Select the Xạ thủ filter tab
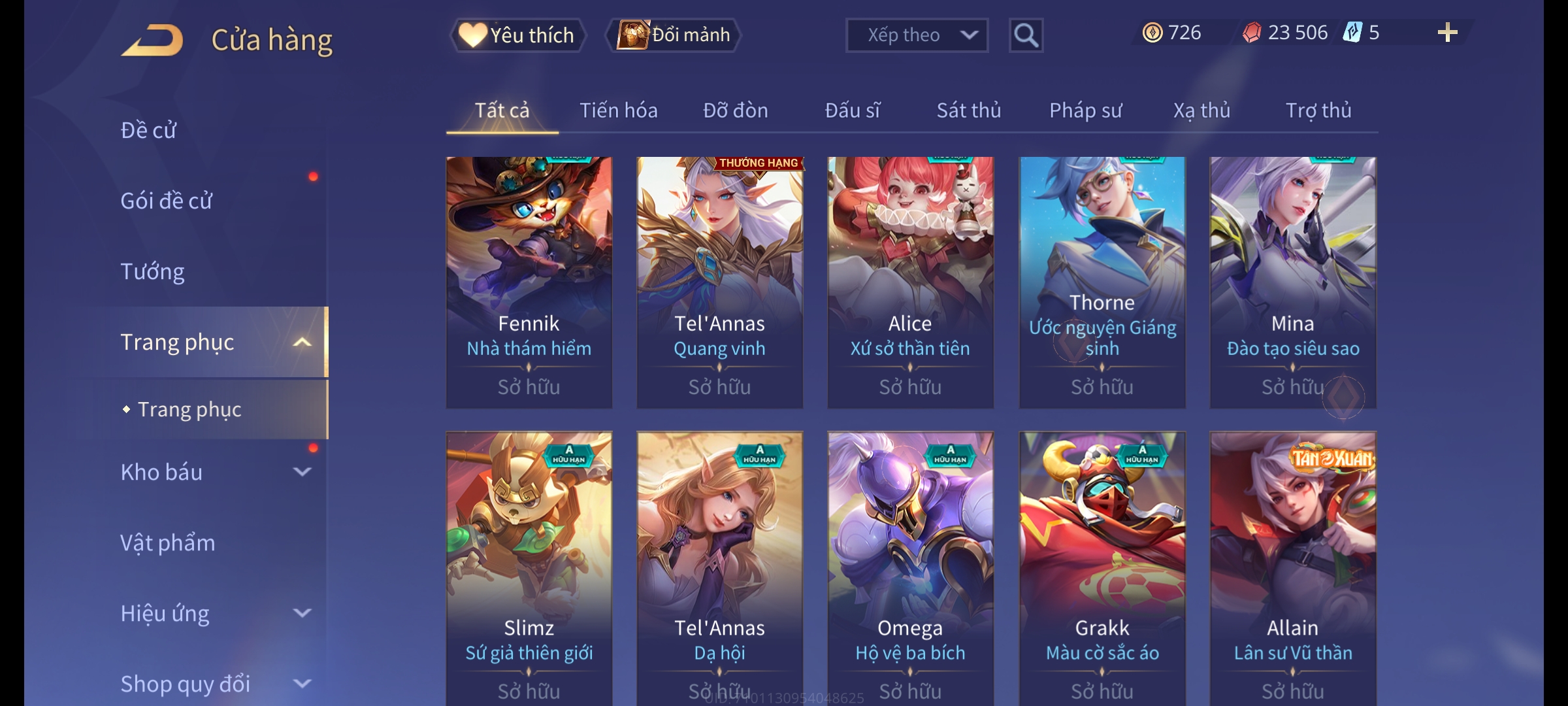 tap(1201, 110)
